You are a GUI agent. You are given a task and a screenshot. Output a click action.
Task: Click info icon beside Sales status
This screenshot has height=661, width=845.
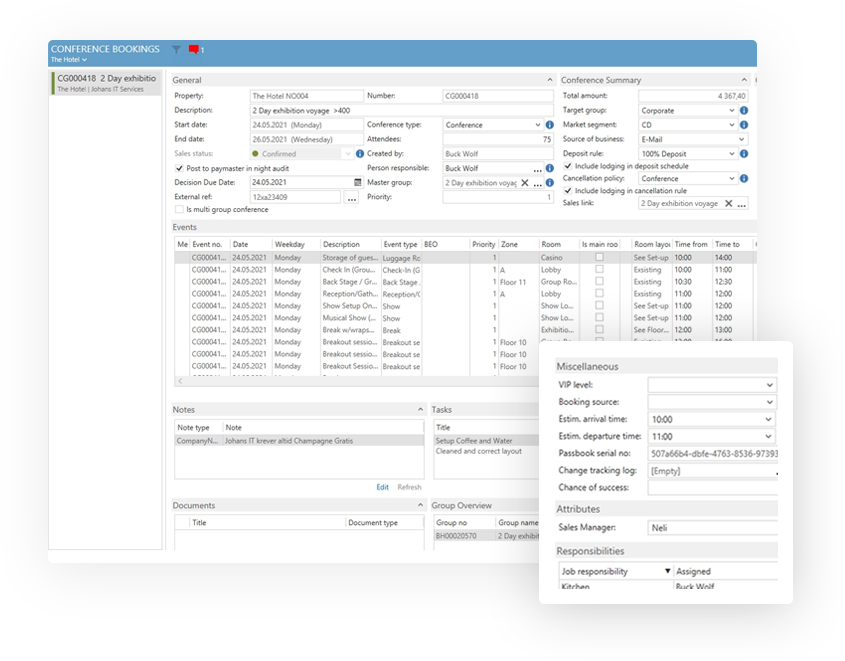[360, 154]
